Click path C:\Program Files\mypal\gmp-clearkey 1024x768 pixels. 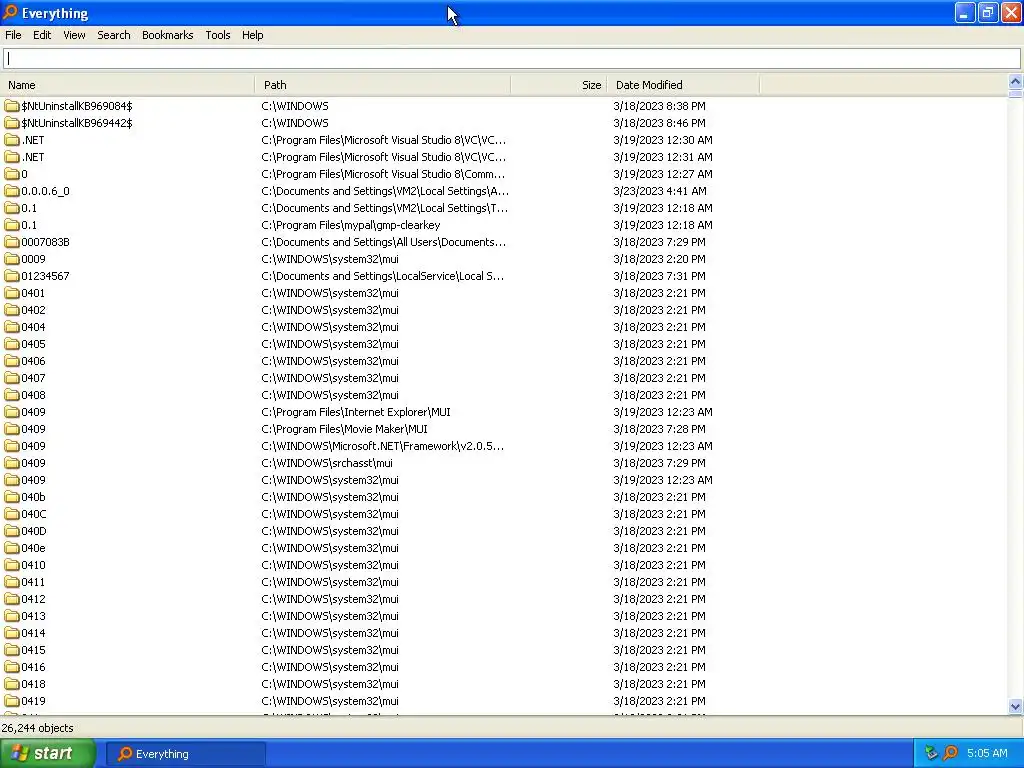(x=351, y=225)
